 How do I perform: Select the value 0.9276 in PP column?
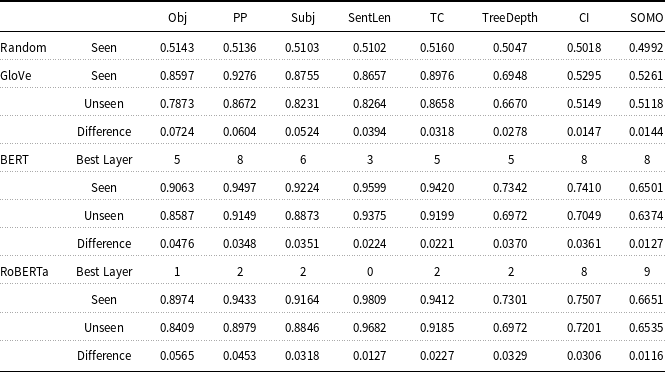[240, 76]
